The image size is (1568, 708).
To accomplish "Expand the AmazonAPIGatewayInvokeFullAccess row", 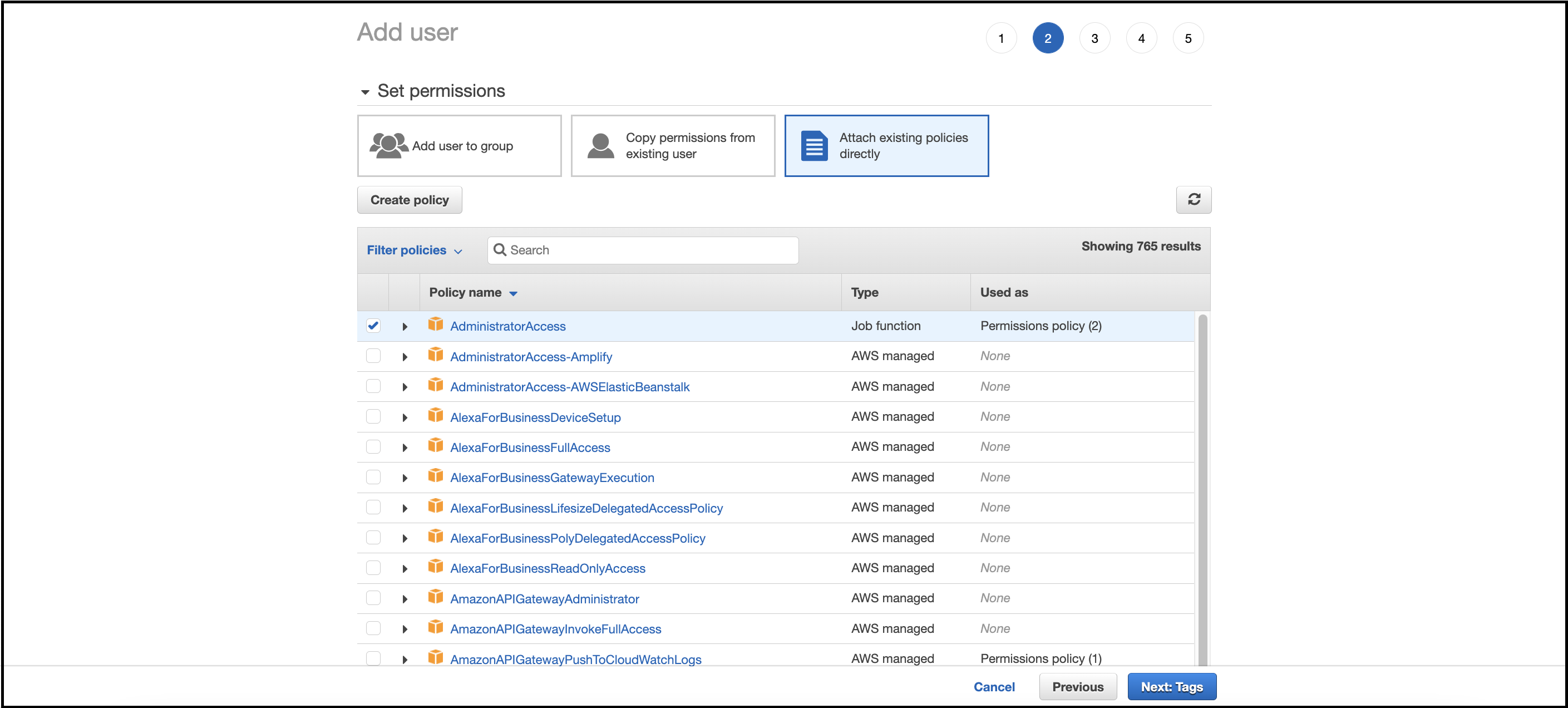I will 404,630.
